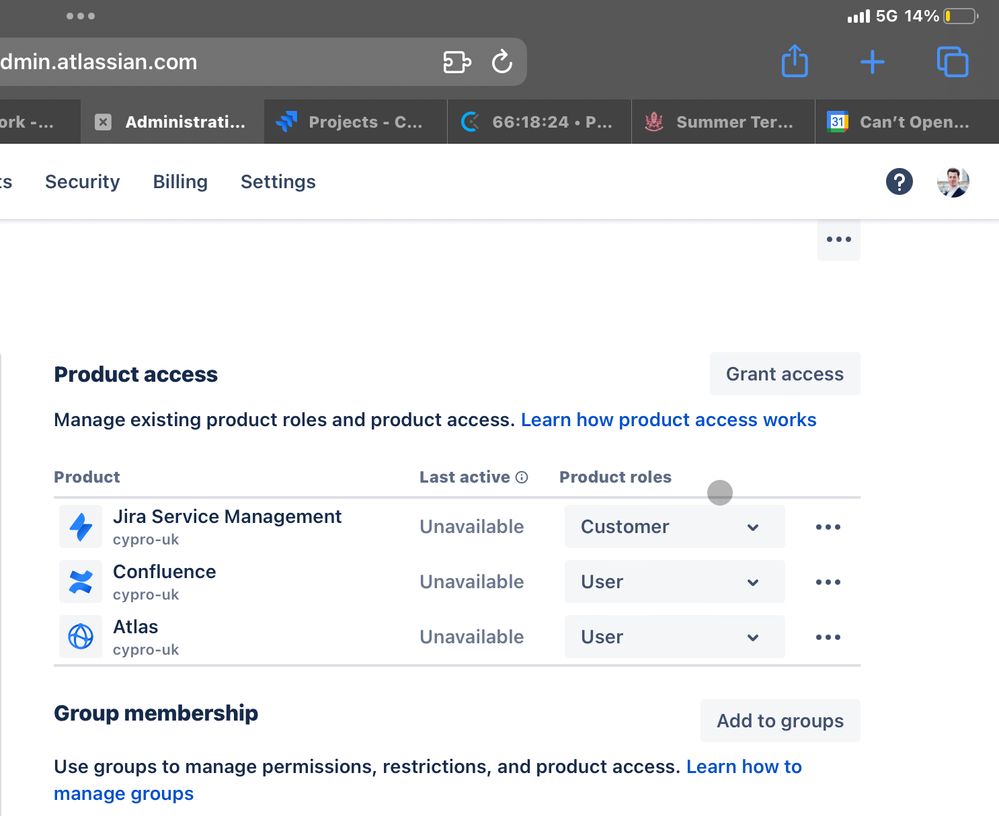
Task: Open the help question mark icon
Action: pyautogui.click(x=899, y=182)
